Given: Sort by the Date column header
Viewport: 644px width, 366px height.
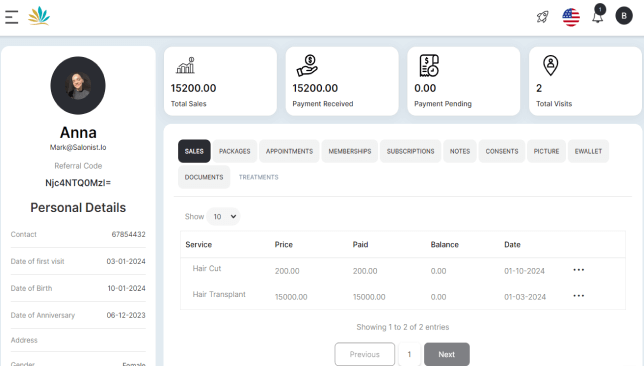Looking at the screenshot, I should (512, 244).
